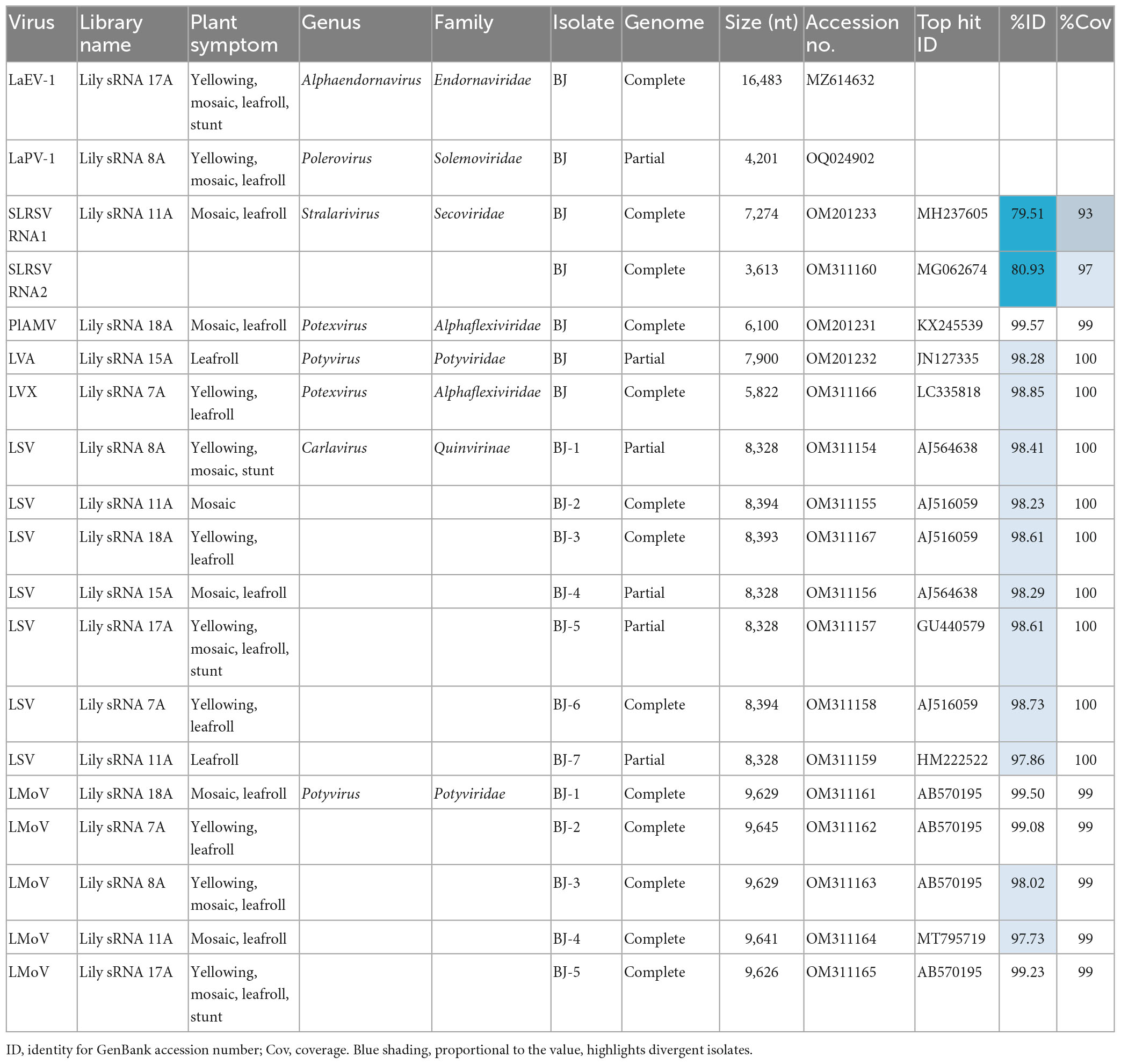Image resolution: width=1121 pixels, height=1064 pixels.
Task: Click the Quinvirinae family cell
Action: [x=491, y=457]
